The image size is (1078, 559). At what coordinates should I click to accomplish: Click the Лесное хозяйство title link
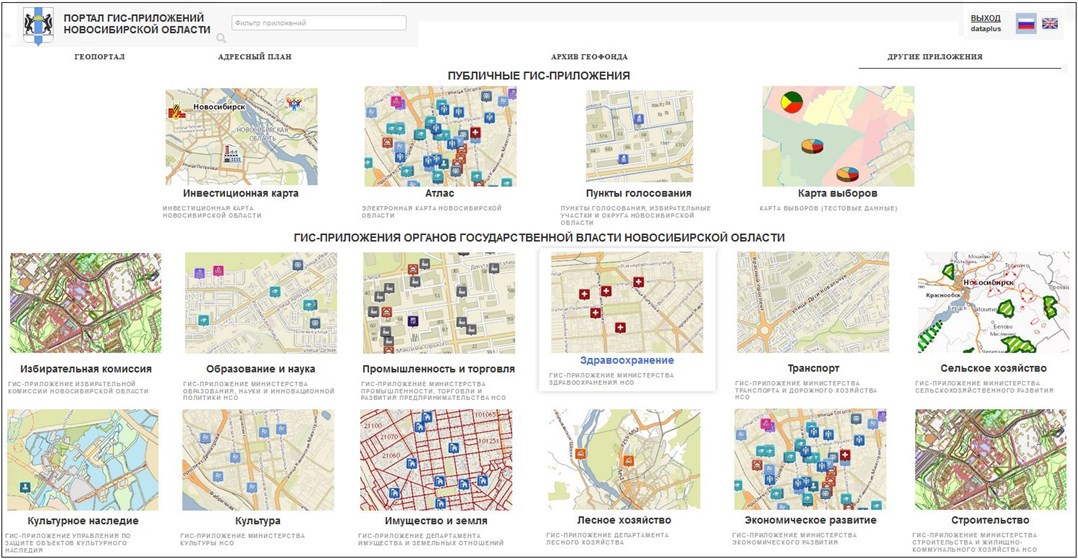pyautogui.click(x=624, y=520)
